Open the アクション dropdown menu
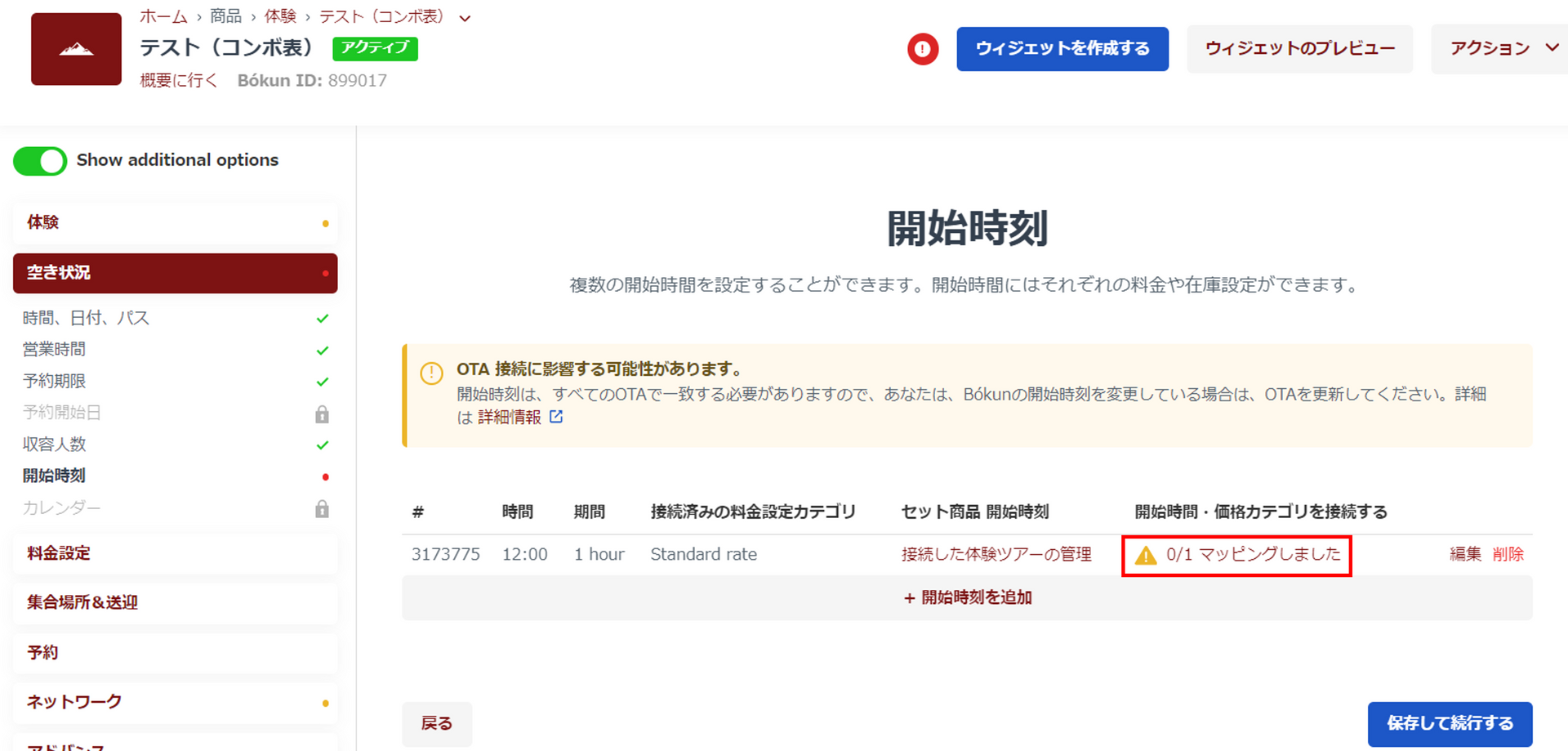 1501,49
